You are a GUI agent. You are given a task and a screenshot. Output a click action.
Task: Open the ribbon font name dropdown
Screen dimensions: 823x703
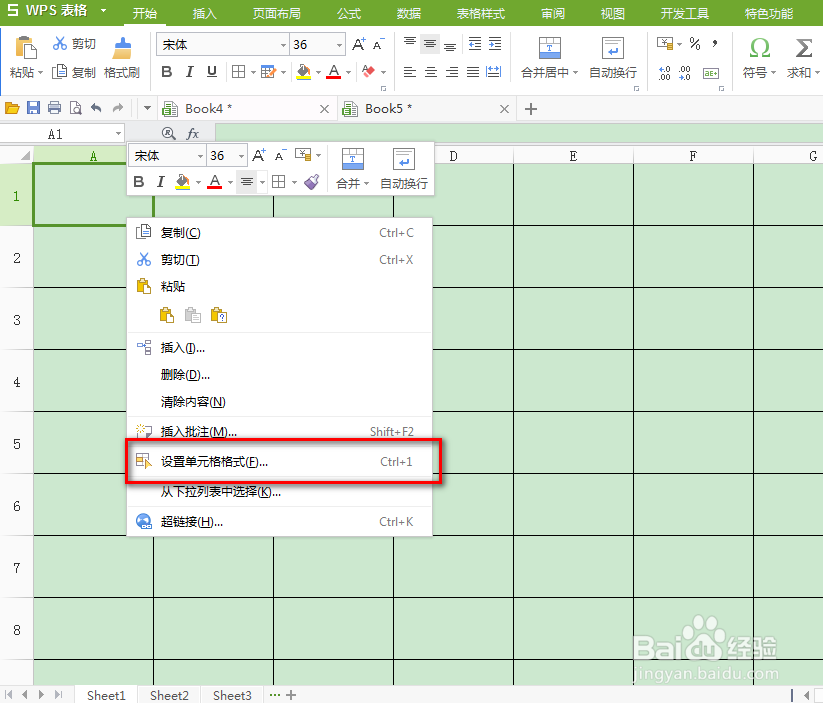pyautogui.click(x=283, y=45)
